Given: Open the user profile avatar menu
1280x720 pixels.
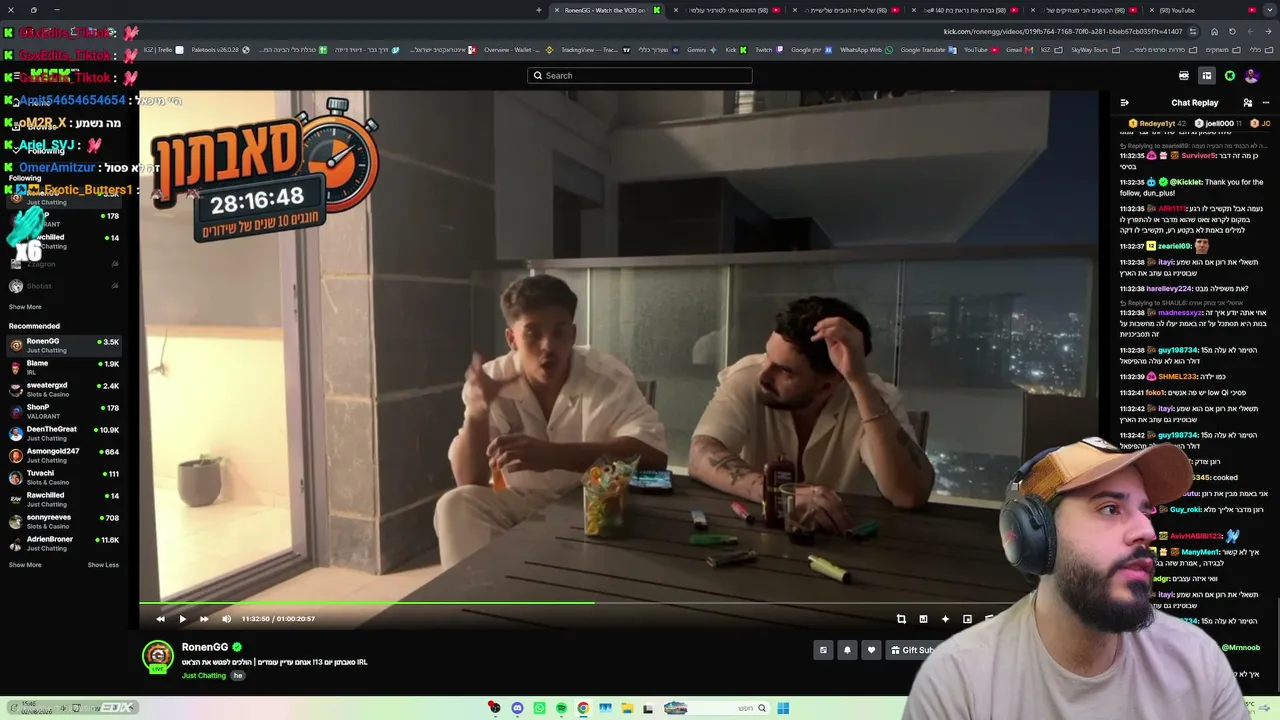Looking at the screenshot, I should click(1252, 76).
